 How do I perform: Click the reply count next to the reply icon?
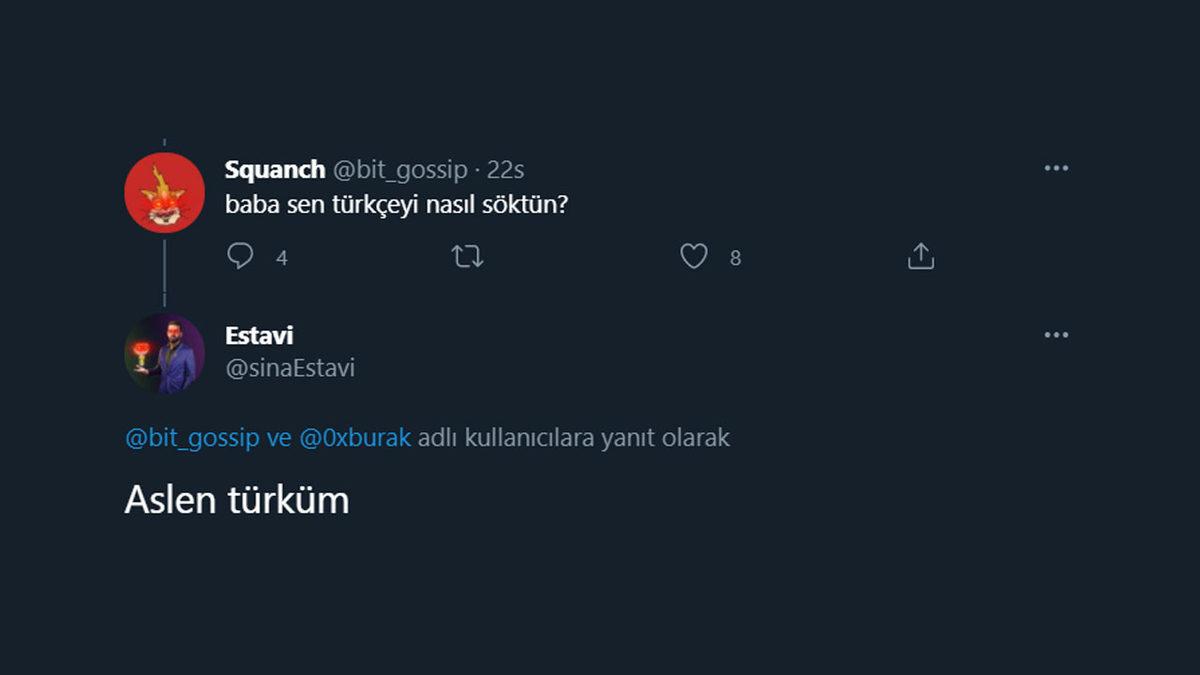tap(282, 258)
